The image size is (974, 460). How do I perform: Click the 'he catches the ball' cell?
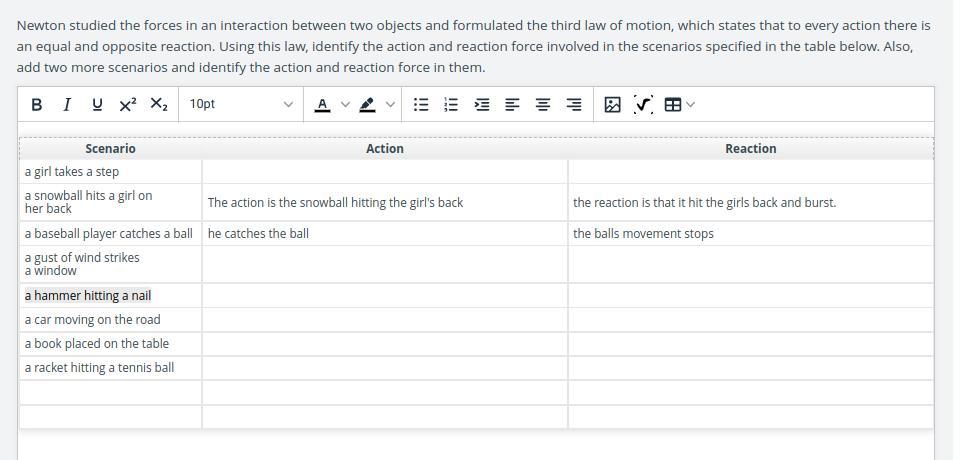[x=385, y=233]
